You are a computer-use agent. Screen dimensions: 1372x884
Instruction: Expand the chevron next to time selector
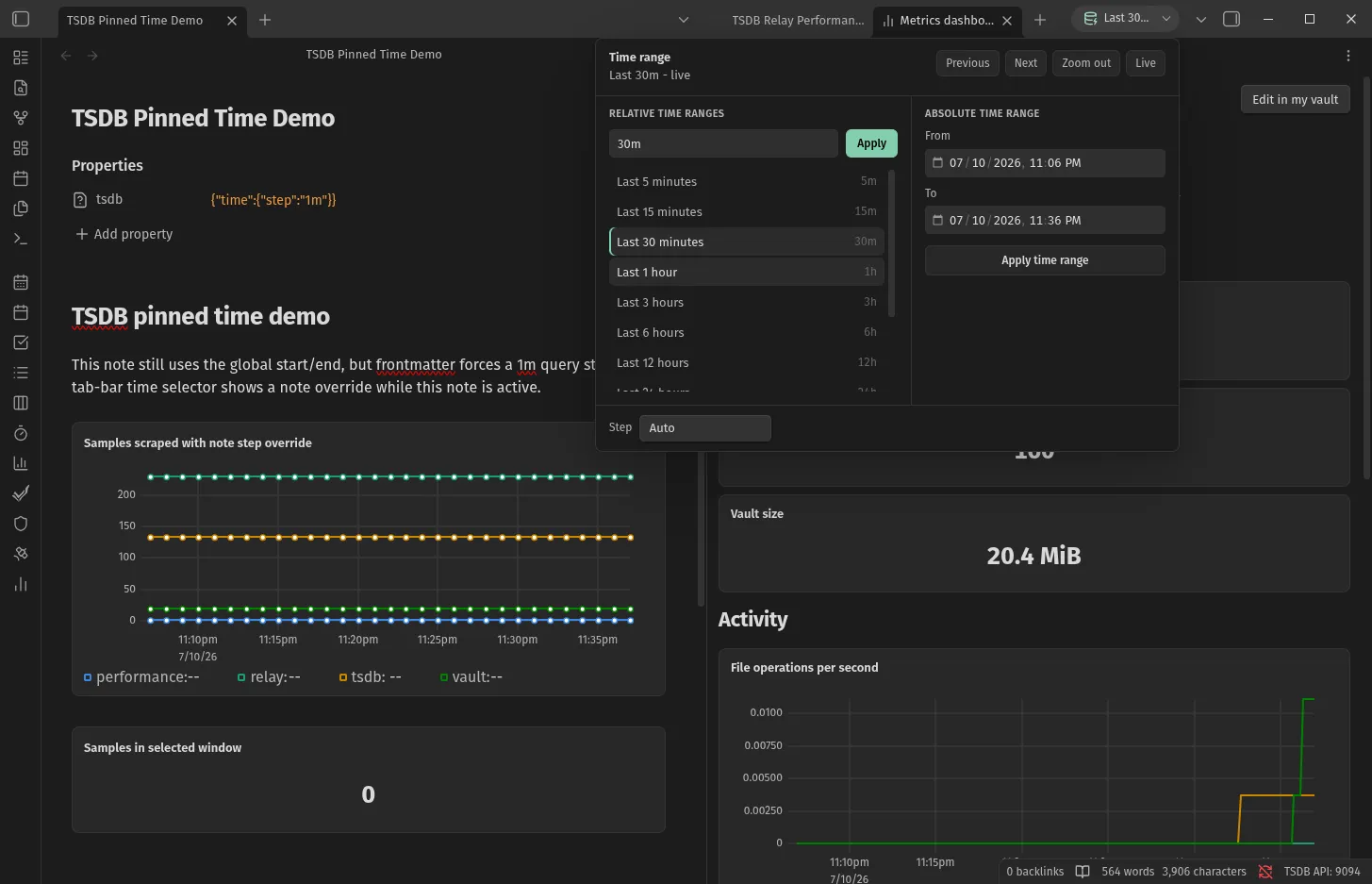click(1200, 19)
